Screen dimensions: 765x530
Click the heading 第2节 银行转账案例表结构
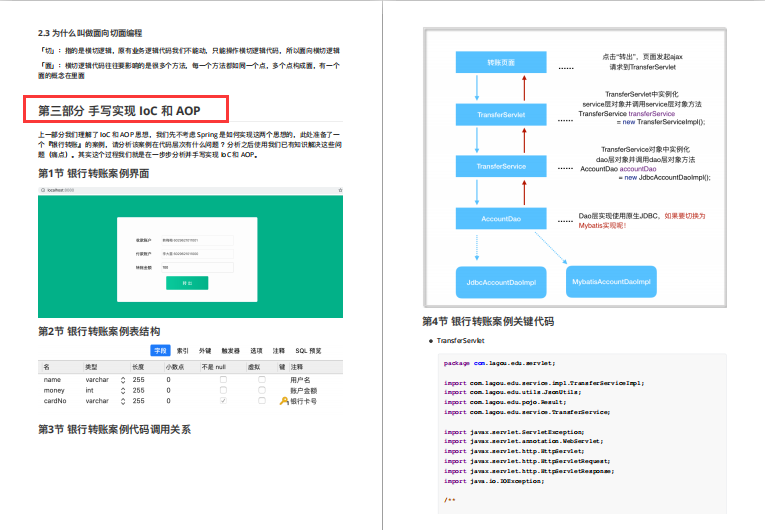tap(99, 331)
